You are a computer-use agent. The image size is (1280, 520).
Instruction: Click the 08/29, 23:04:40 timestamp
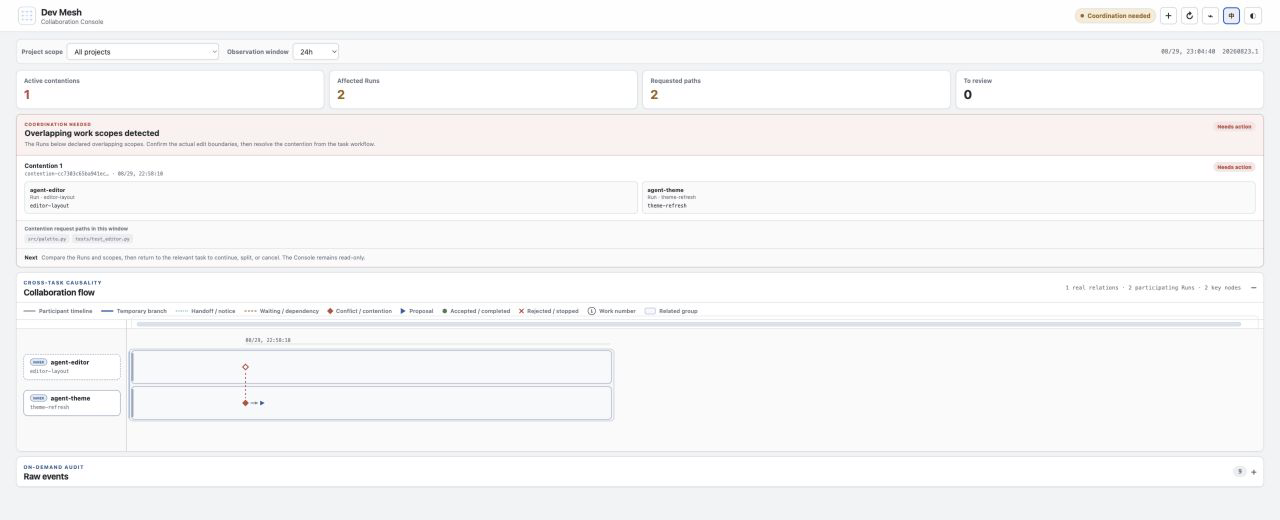pyautogui.click(x=1188, y=51)
